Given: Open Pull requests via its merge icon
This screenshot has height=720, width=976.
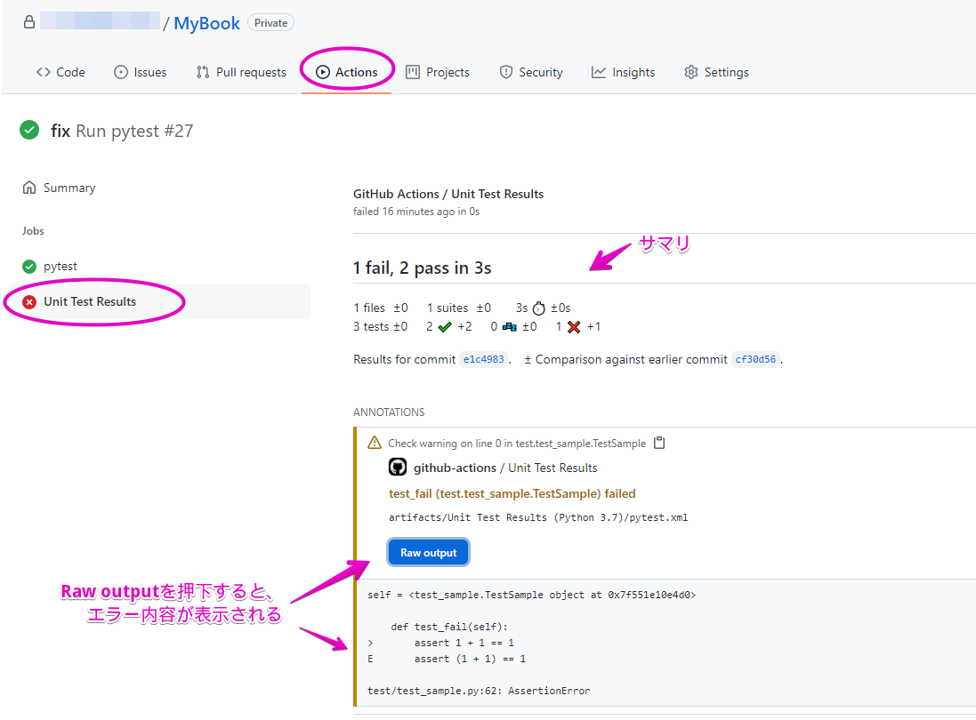Looking at the screenshot, I should coord(200,71).
